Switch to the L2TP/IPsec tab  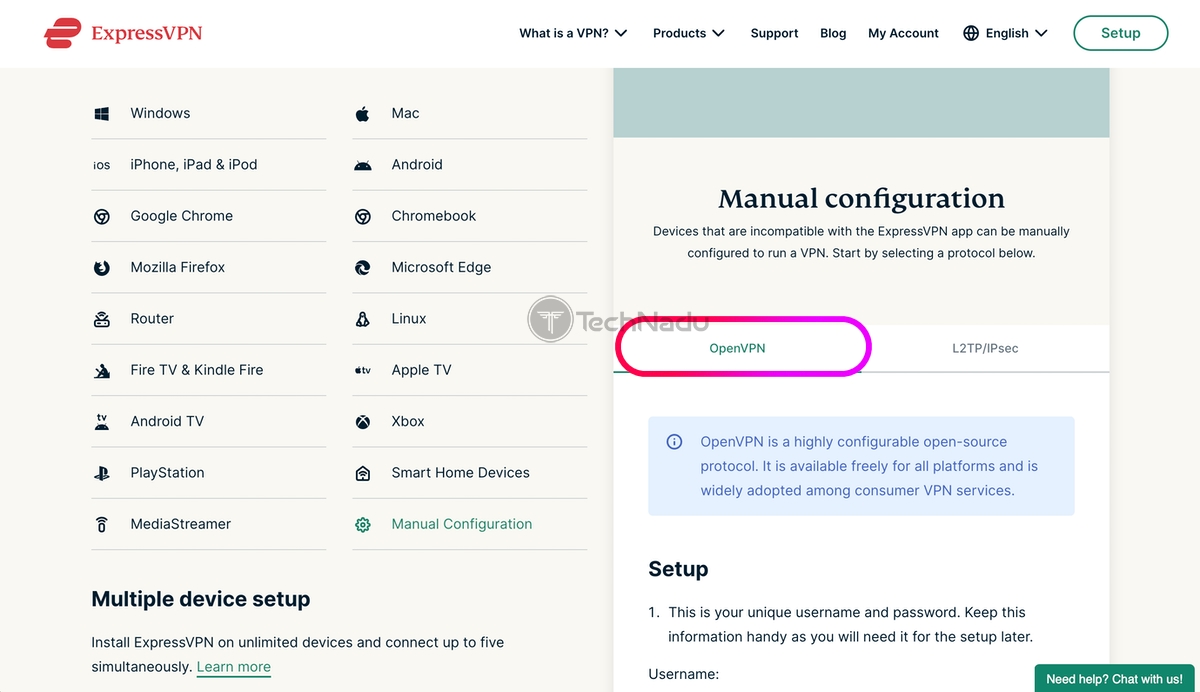coord(985,348)
